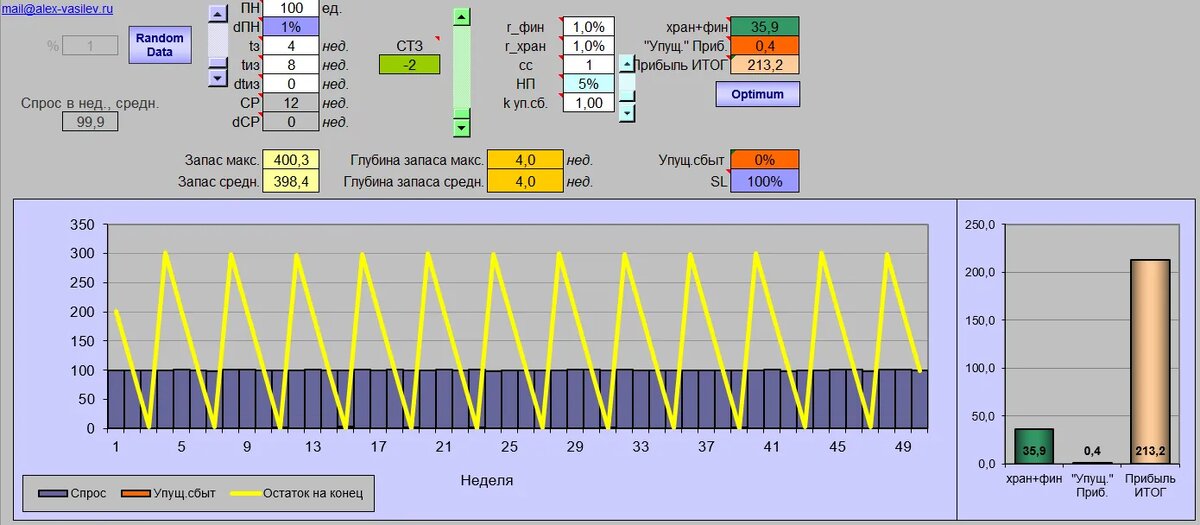Select the dПН cell showing 1%
The height and width of the screenshot is (525, 1200).
tap(291, 26)
